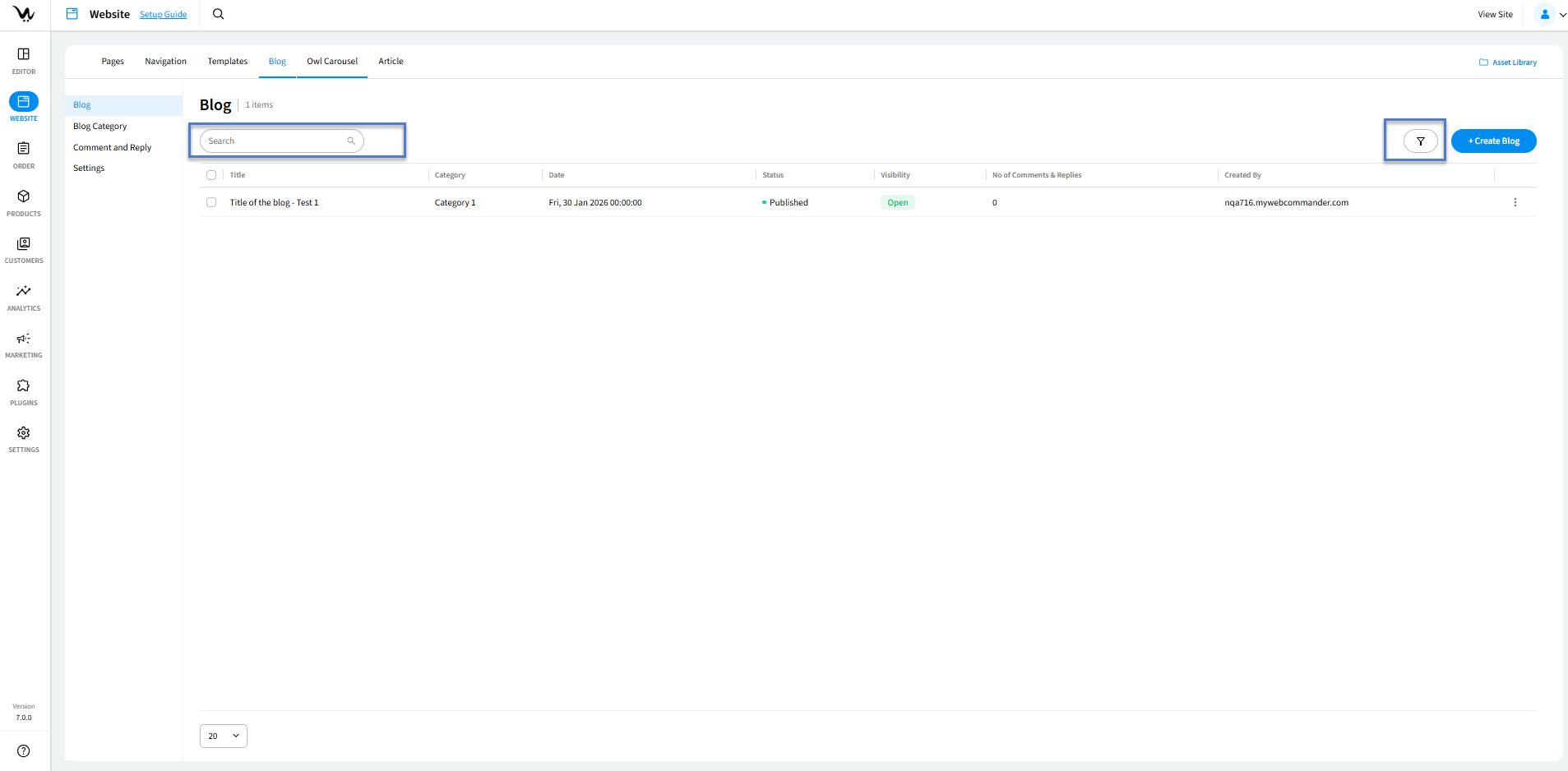Click the blog list filter icon
Screen dimensions: 1568x771
[x=1420, y=141]
